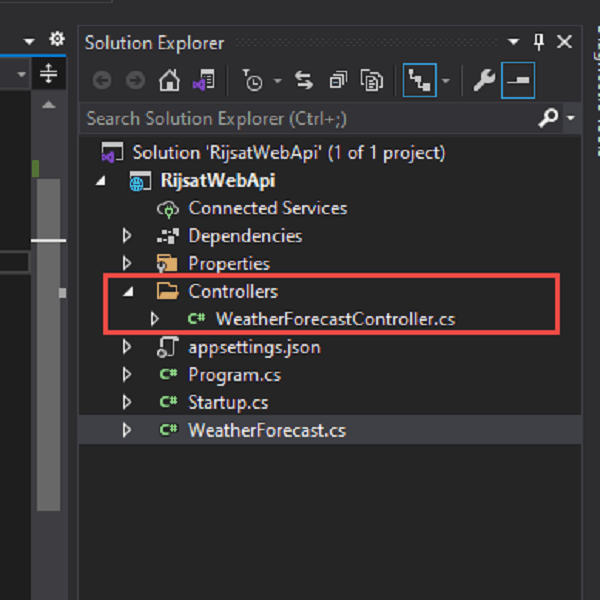
Task: Switch views using the solution/folder view icon
Action: tap(203, 80)
